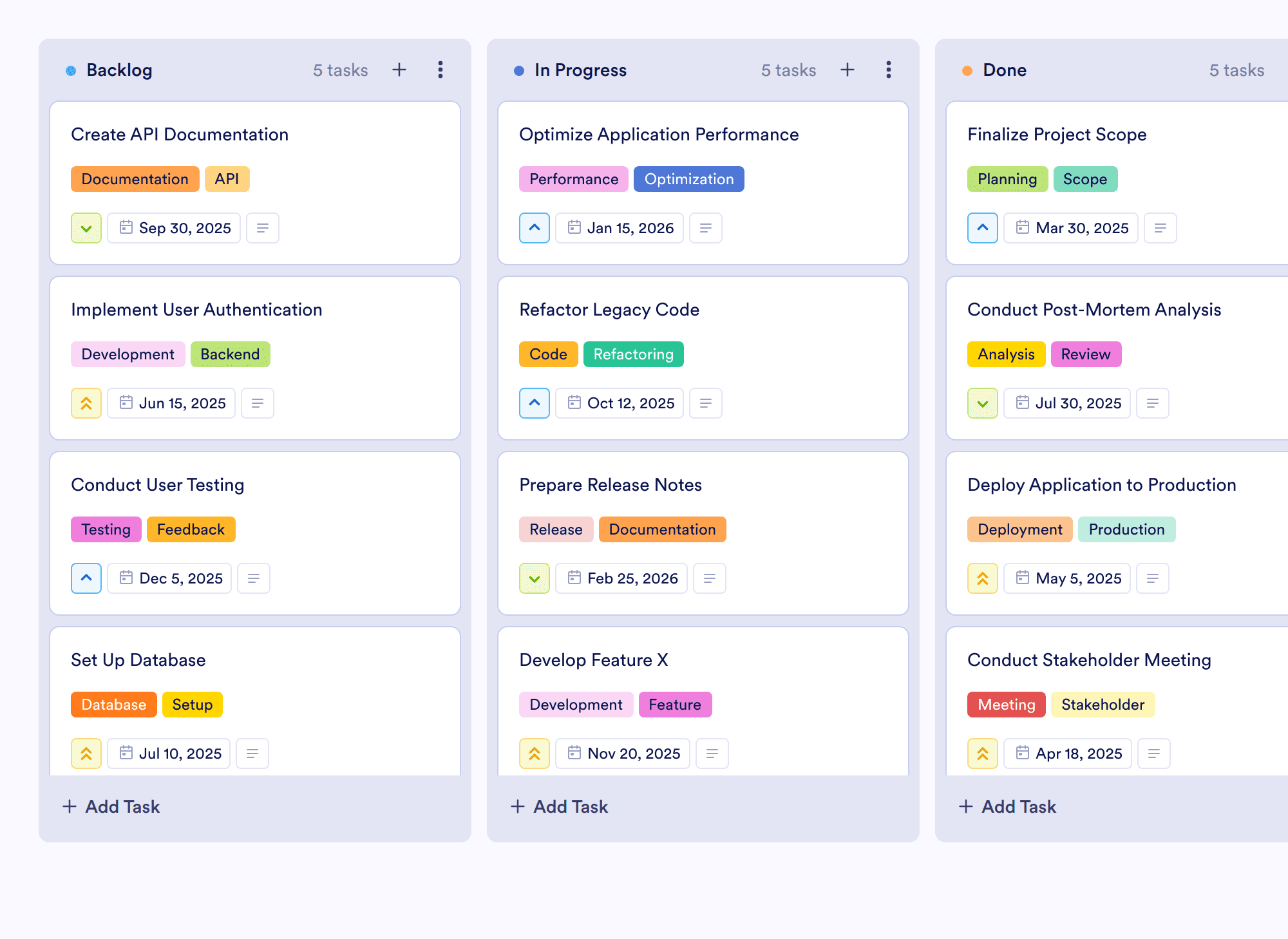Open low priority chevron on Create API Documentation
Viewport: 1288px width, 939px height.
point(86,228)
